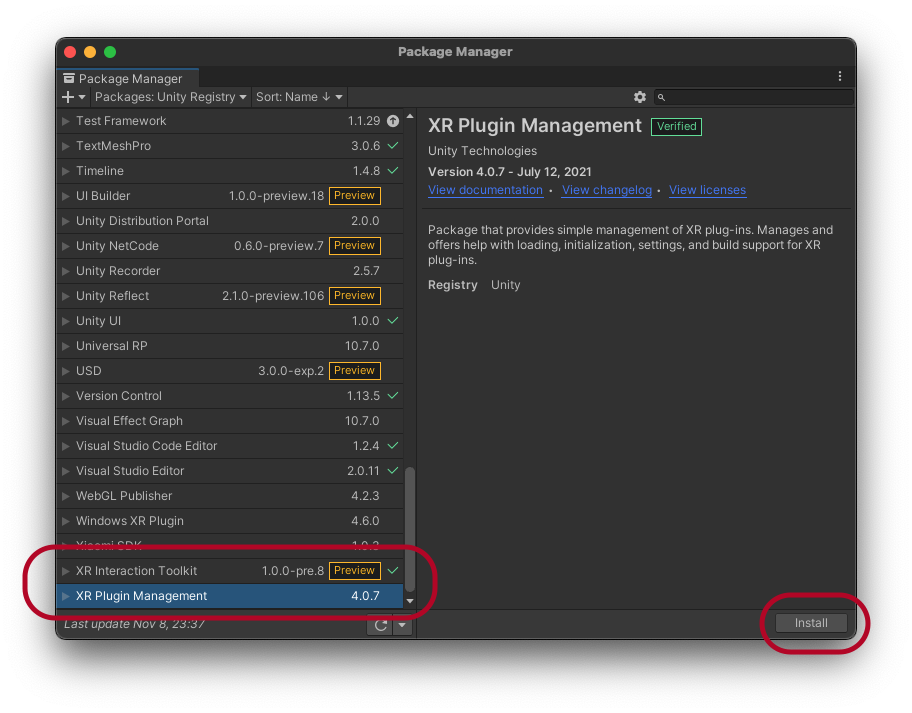Select the Visual Studio Editor package
Viewport: 912px width, 713px height.
[230, 471]
